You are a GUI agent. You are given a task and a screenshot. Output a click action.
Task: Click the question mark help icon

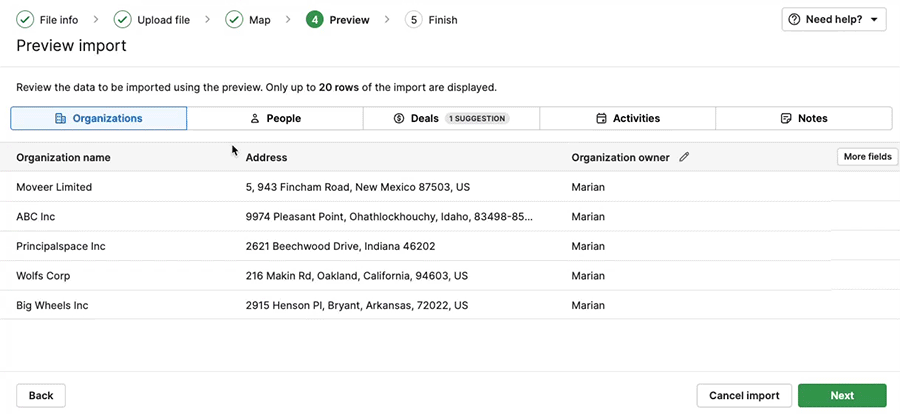click(795, 19)
